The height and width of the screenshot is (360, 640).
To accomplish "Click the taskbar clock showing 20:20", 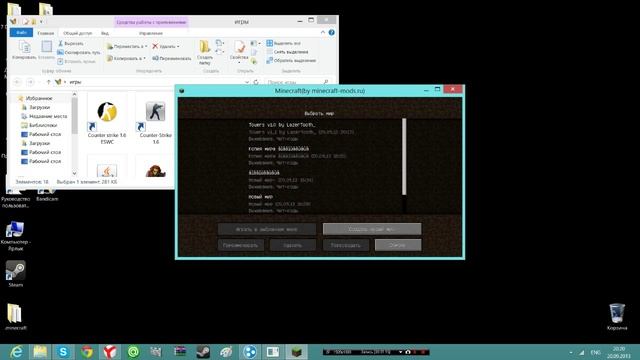I will (618, 352).
